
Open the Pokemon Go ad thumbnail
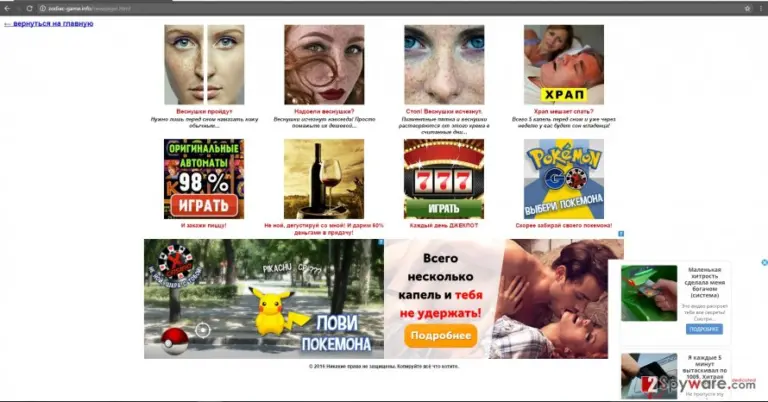(564, 179)
